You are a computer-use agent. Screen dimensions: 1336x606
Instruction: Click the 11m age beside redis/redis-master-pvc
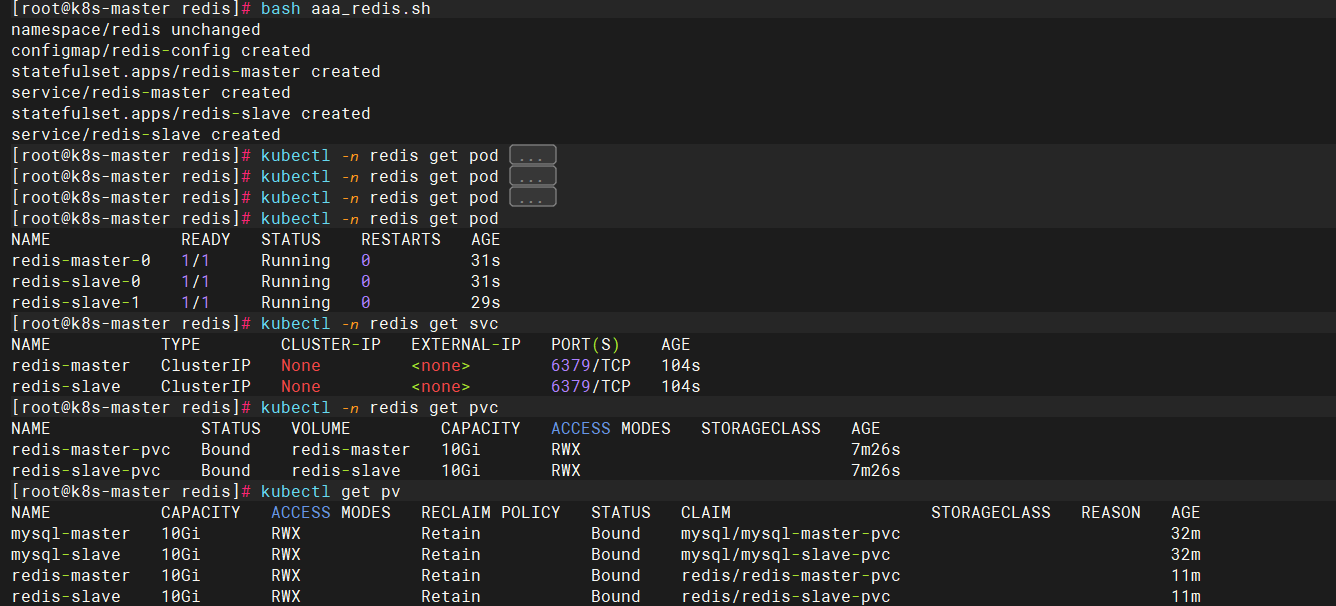coord(1186,575)
